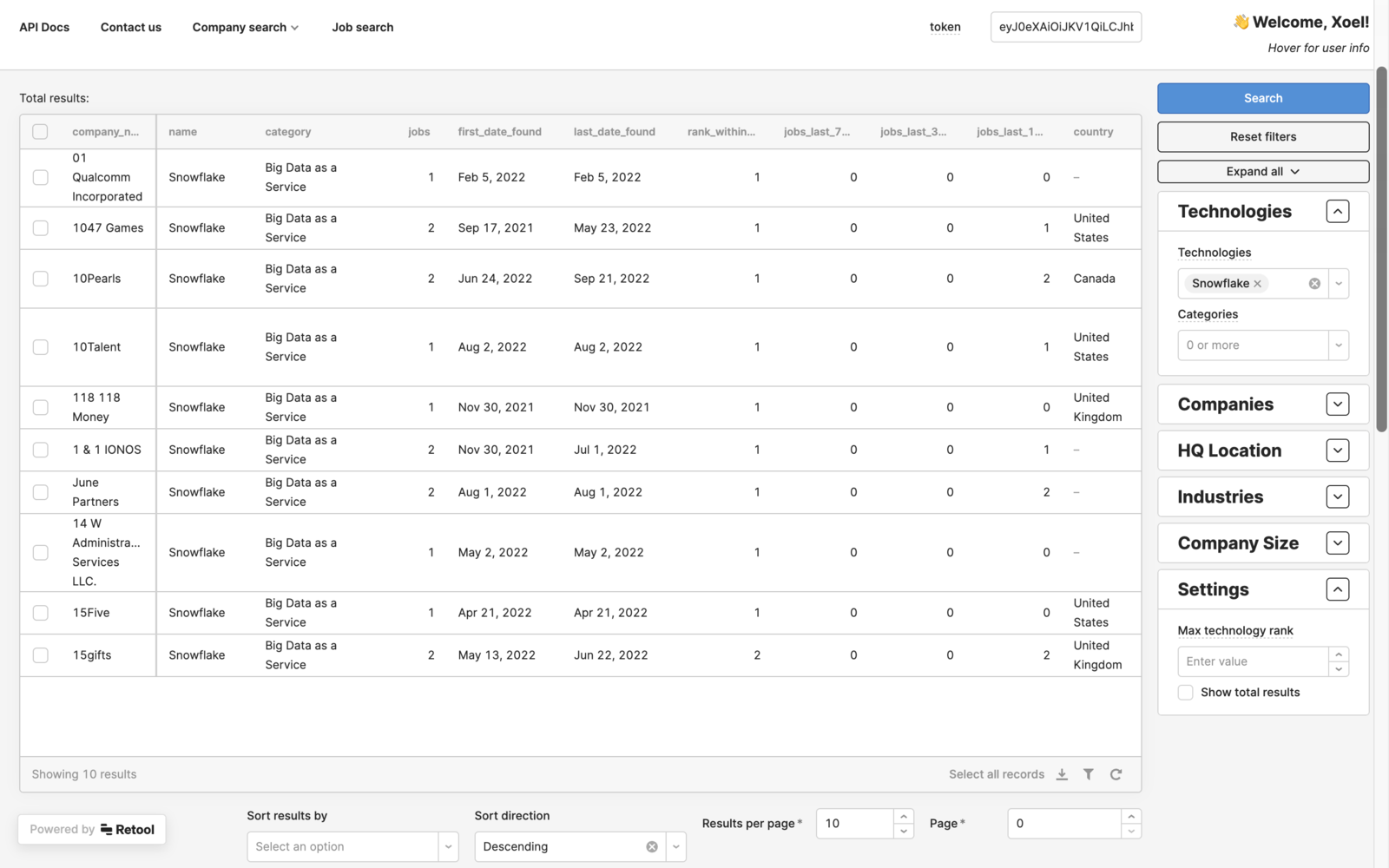1389x868 pixels.
Task: Click the Reset filters button
Action: [1263, 137]
